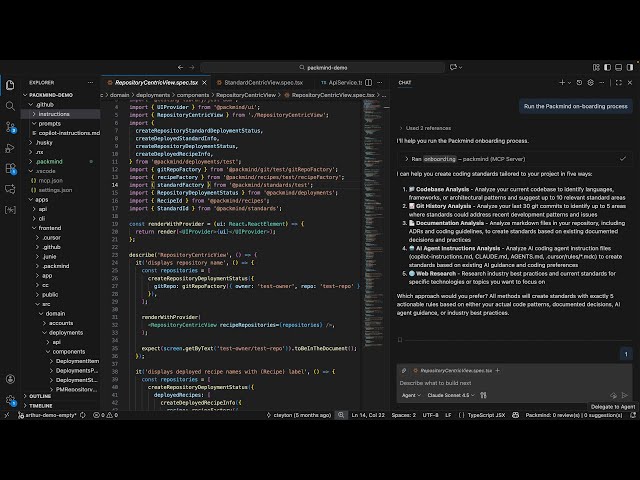Open the Run and Debug view
640x480 pixels.
(x=10, y=148)
